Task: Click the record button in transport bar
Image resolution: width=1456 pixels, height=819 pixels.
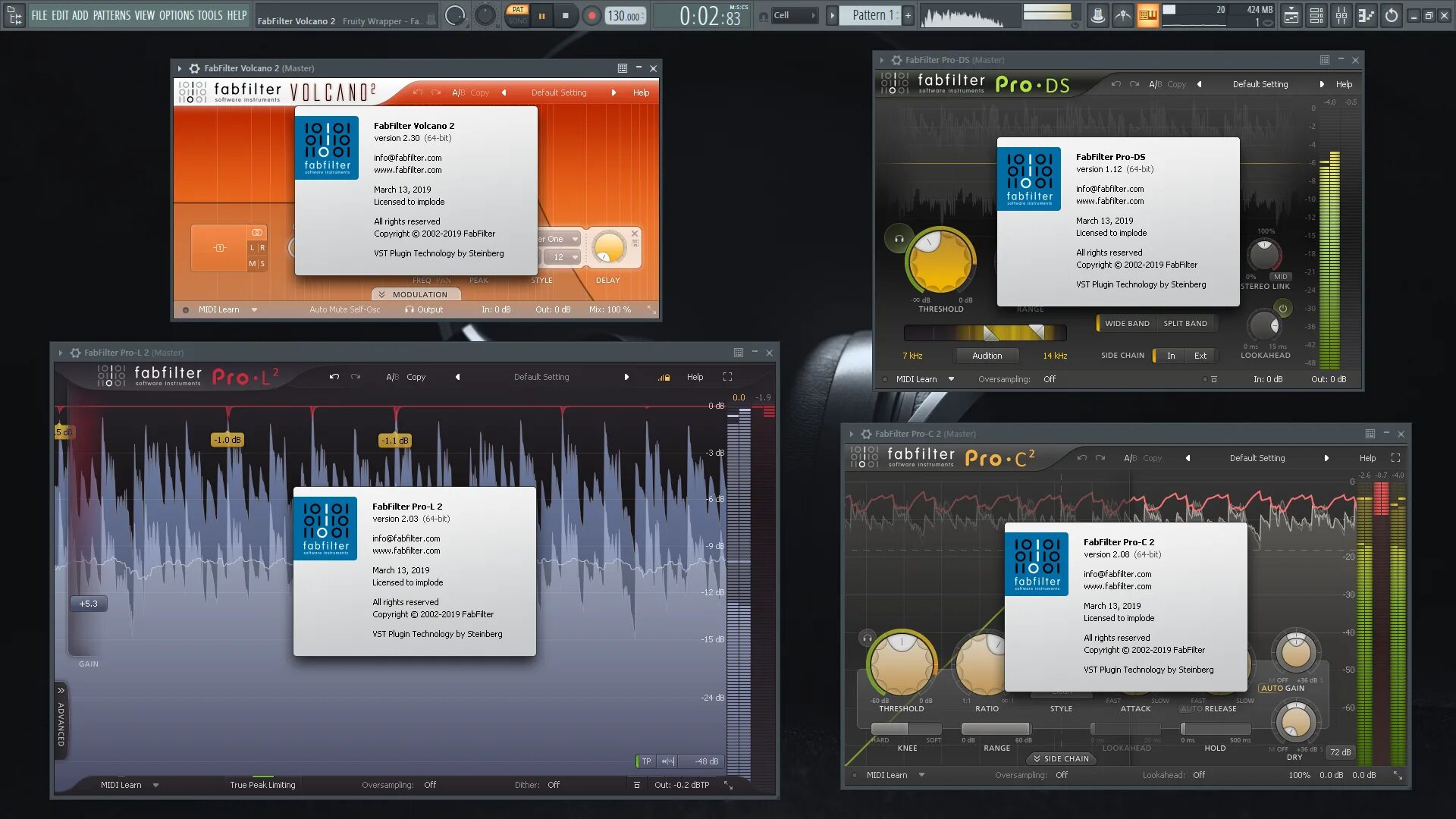Action: (x=591, y=15)
